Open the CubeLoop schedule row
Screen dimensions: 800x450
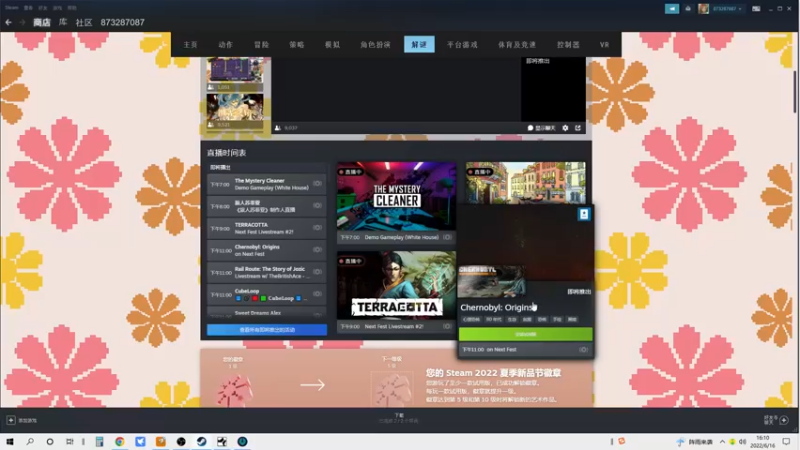coord(266,294)
